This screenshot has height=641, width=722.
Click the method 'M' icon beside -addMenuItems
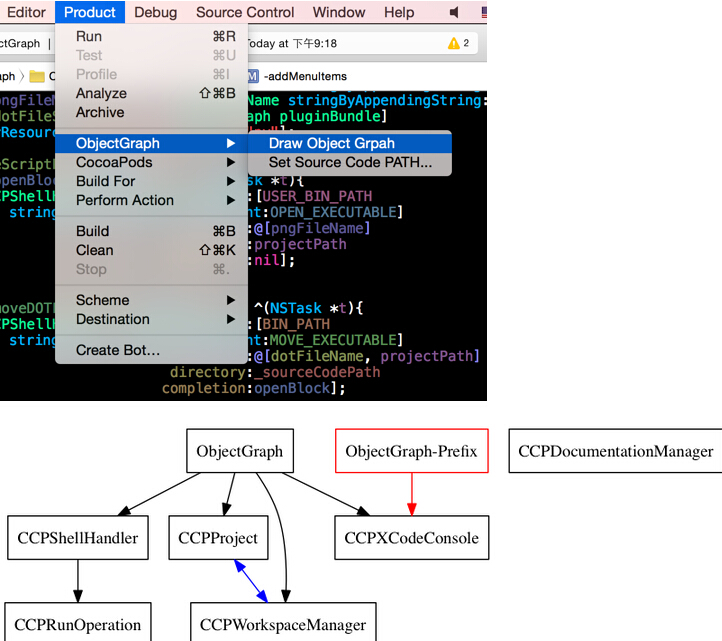coord(252,76)
